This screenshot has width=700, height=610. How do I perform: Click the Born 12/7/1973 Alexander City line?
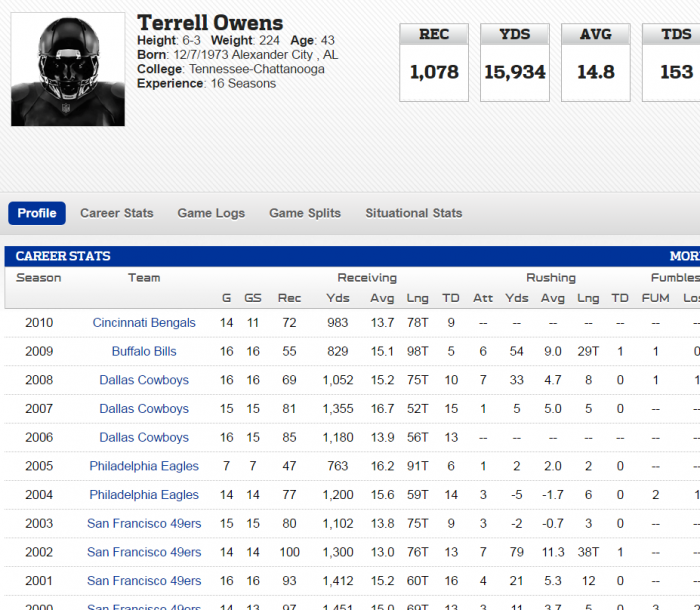(x=238, y=54)
